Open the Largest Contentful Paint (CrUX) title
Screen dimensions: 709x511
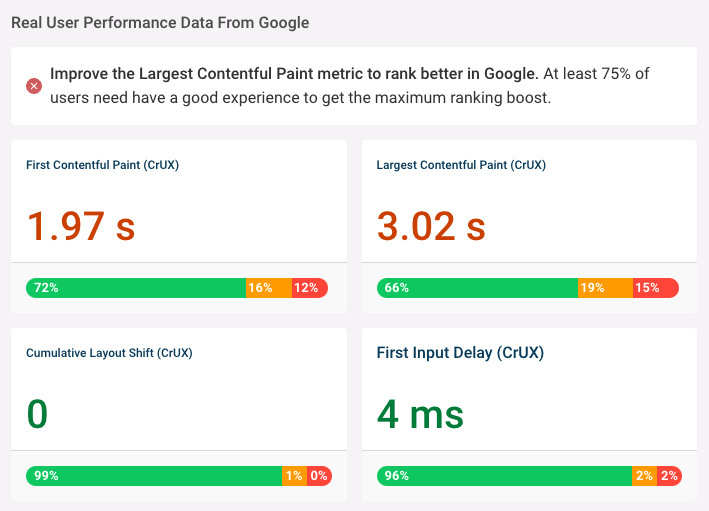[x=461, y=165]
